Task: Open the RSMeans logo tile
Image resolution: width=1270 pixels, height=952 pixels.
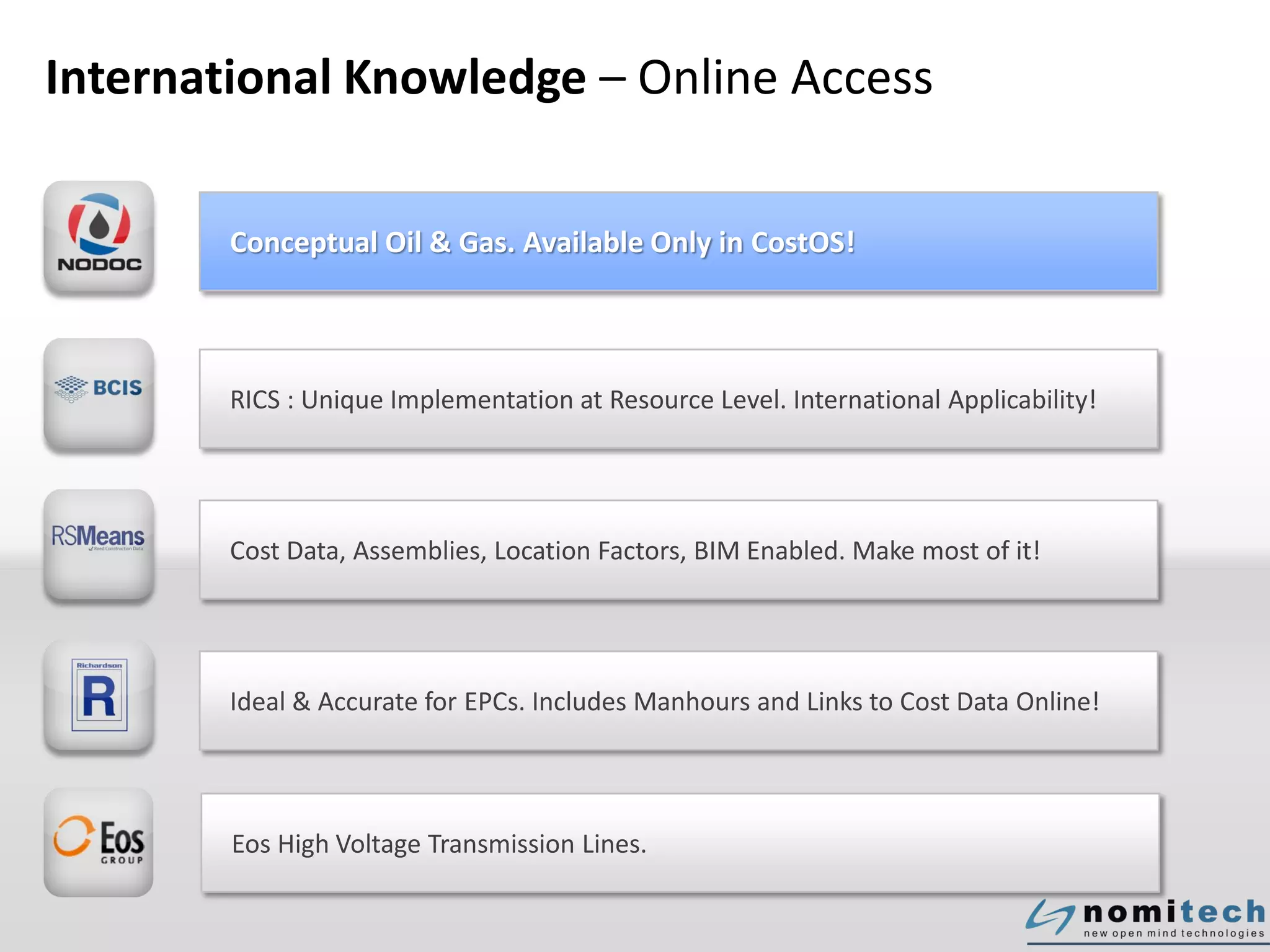Action: (x=99, y=545)
